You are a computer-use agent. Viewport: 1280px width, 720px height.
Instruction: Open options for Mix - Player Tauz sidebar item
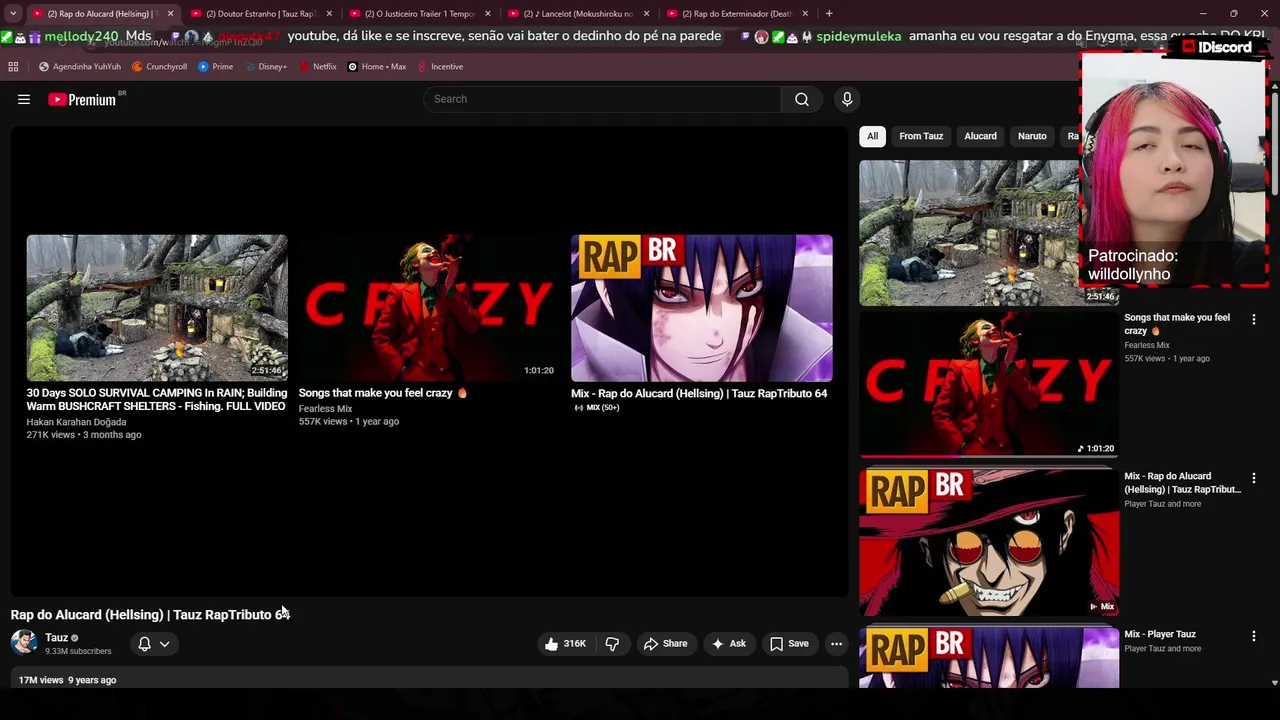pos(1253,636)
